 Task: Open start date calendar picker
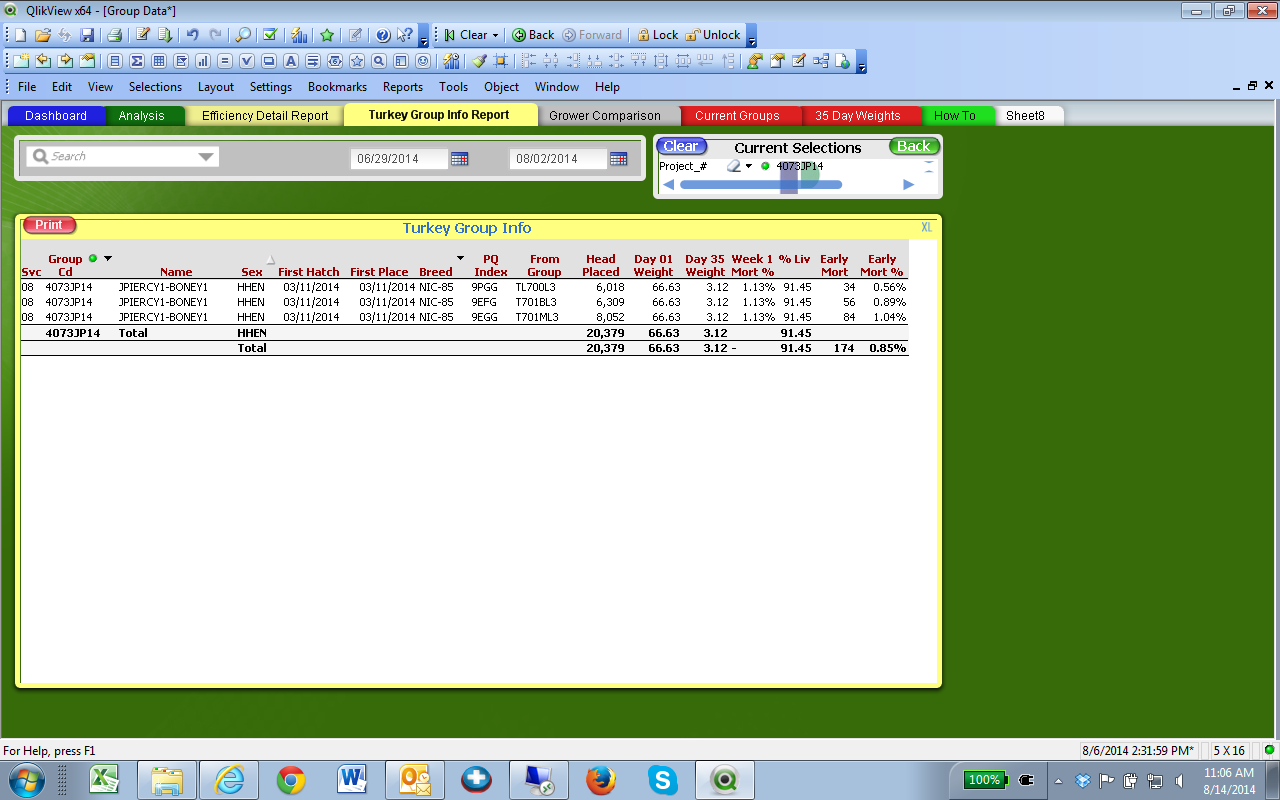pyautogui.click(x=459, y=158)
